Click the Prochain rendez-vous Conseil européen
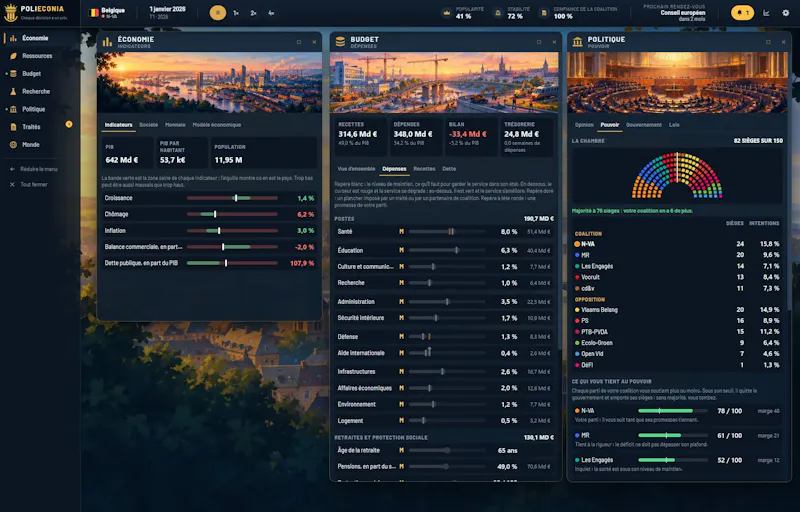 pos(674,13)
